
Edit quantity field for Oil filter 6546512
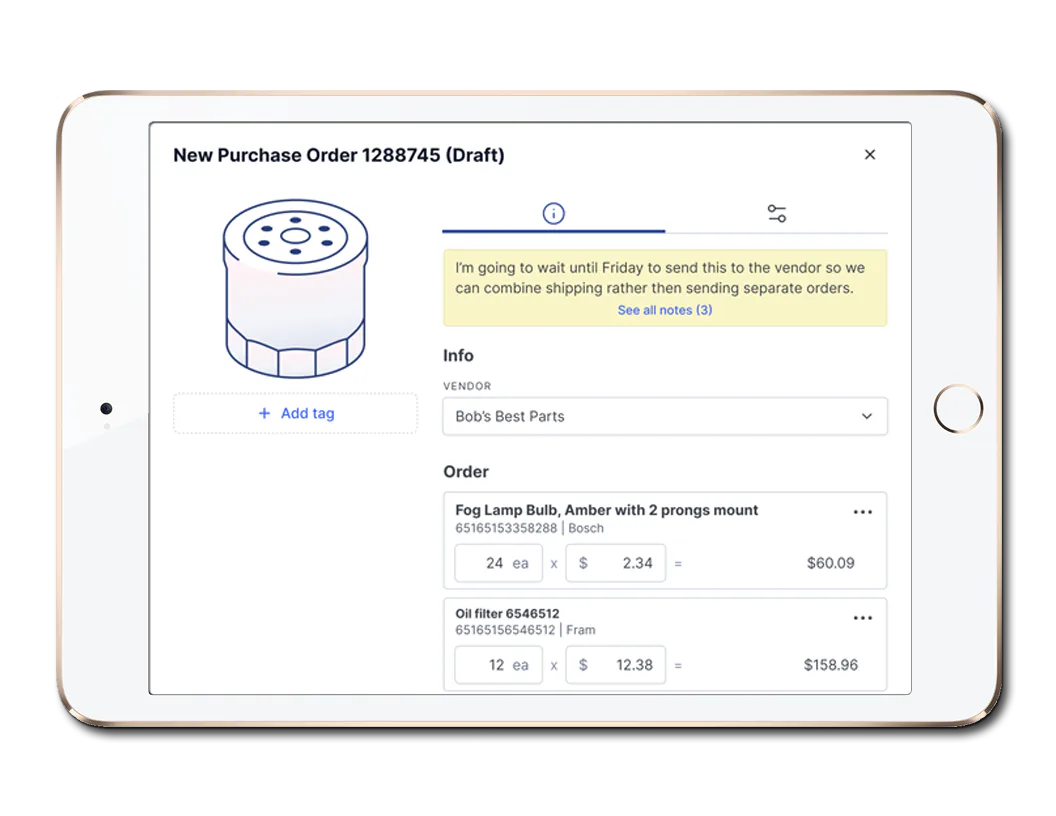click(x=498, y=665)
